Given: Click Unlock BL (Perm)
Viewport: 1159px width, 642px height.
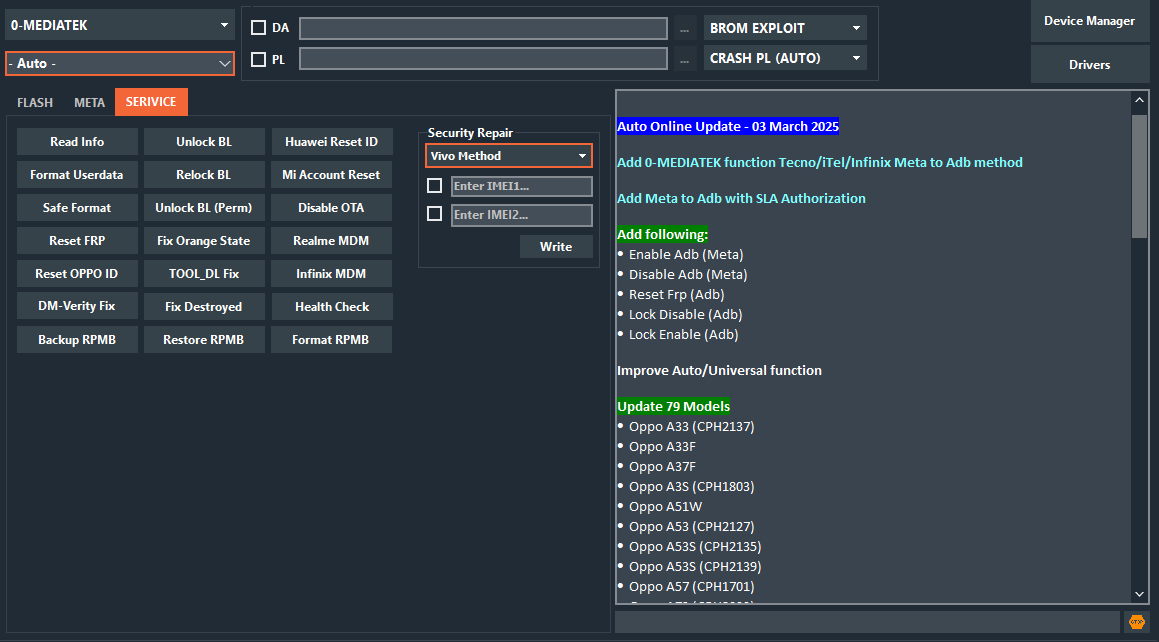Looking at the screenshot, I should (204, 208).
